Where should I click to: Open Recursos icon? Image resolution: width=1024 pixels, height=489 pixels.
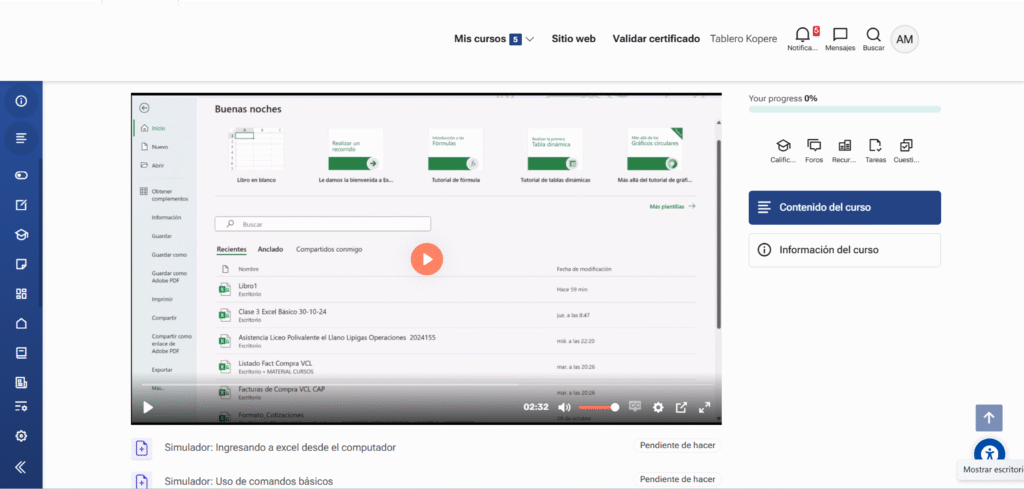pyautogui.click(x=844, y=151)
